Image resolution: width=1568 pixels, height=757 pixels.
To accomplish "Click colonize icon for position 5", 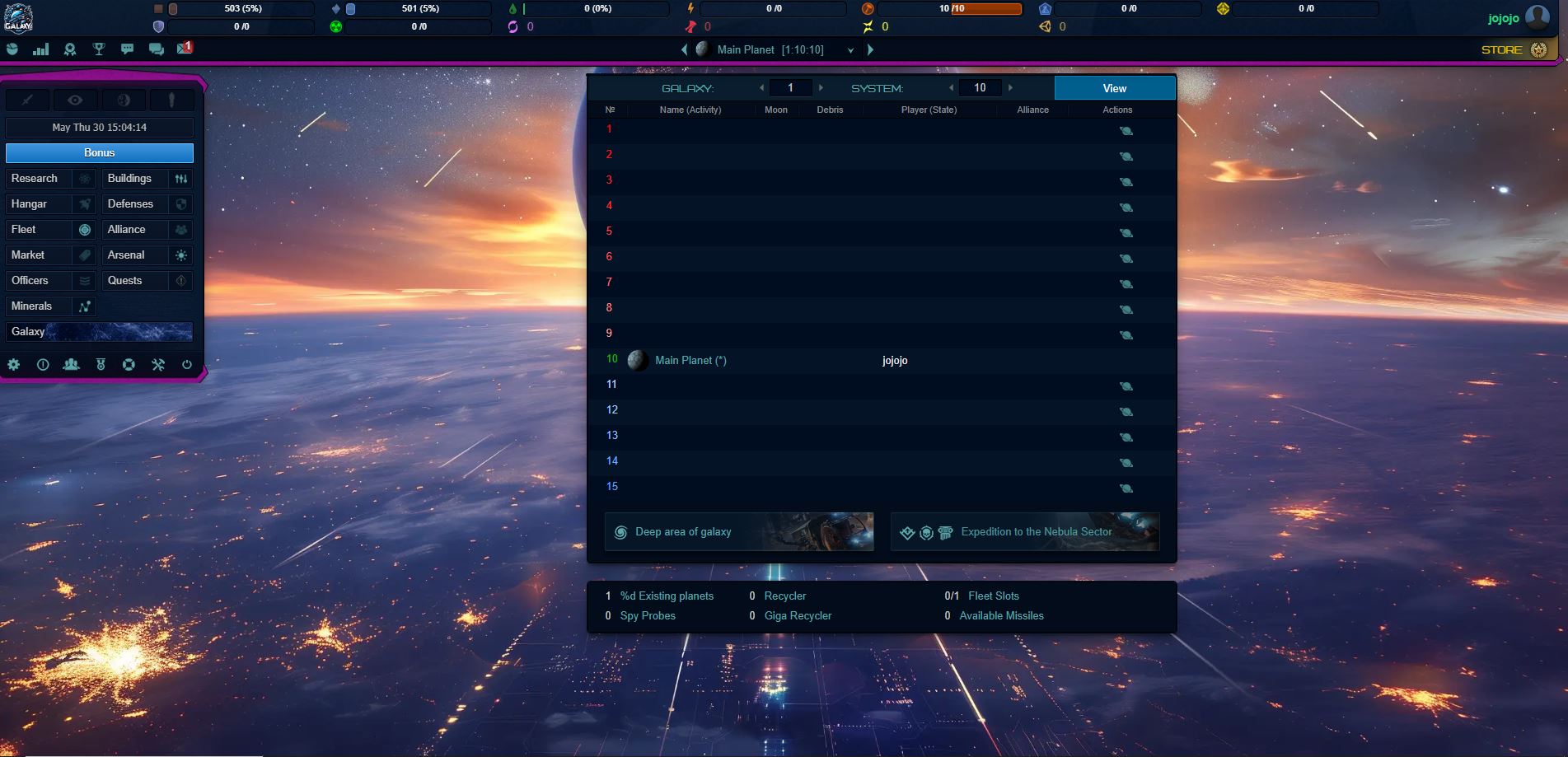I will click(x=1126, y=233).
